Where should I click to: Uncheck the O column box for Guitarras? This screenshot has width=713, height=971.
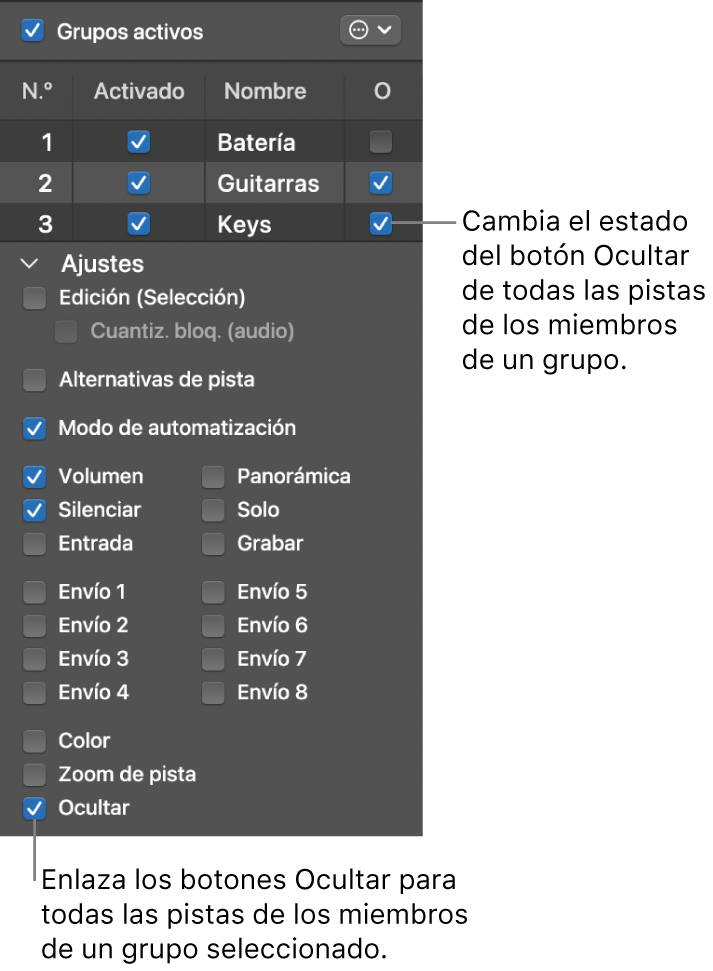point(380,183)
